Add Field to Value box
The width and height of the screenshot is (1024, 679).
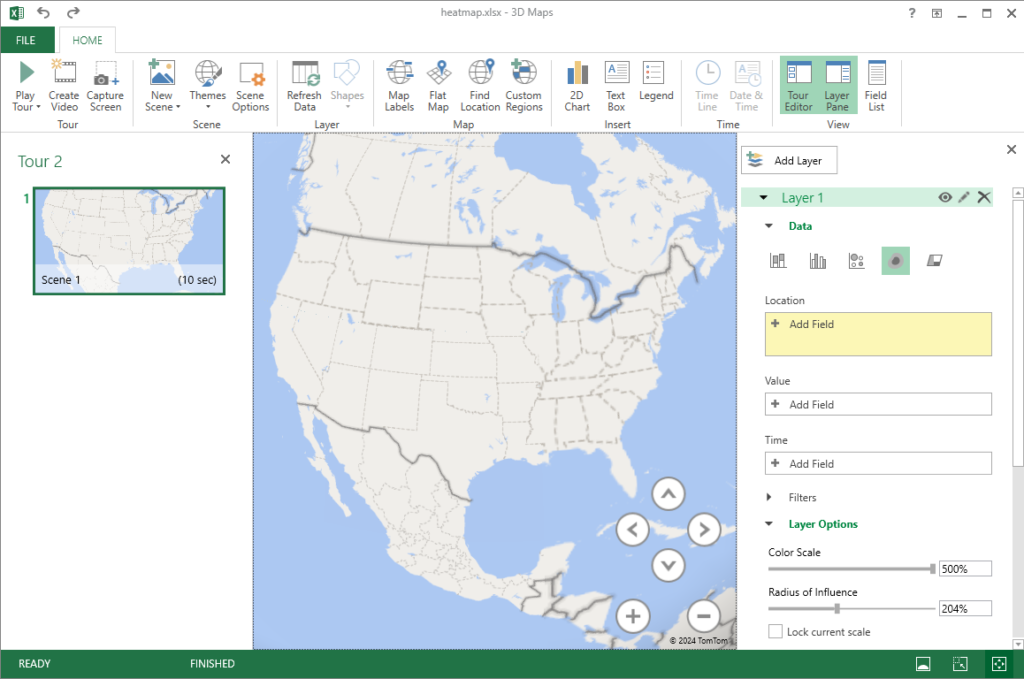tap(878, 404)
